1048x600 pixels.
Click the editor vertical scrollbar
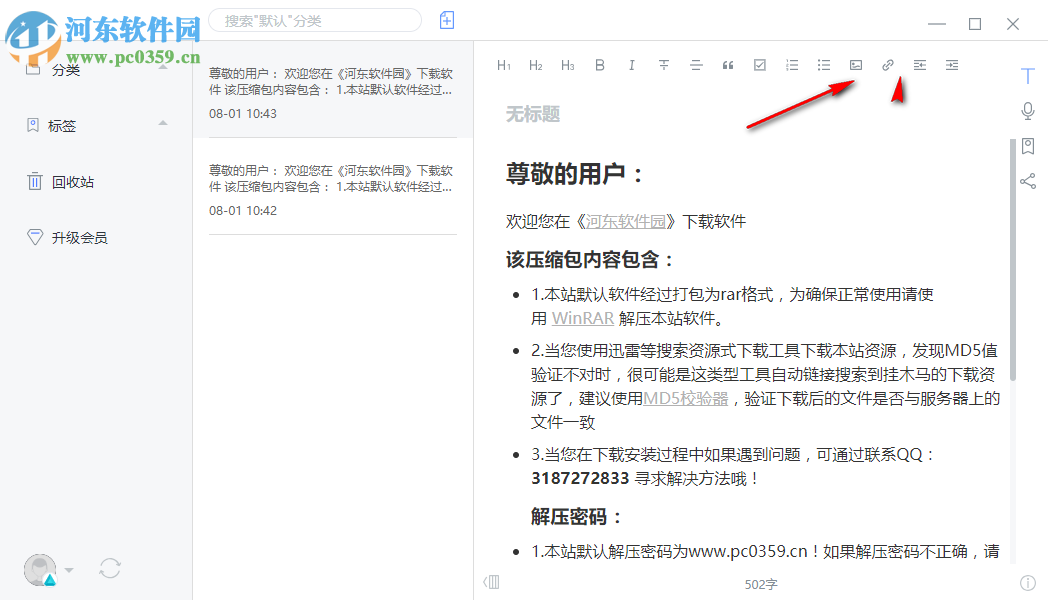[1013, 261]
